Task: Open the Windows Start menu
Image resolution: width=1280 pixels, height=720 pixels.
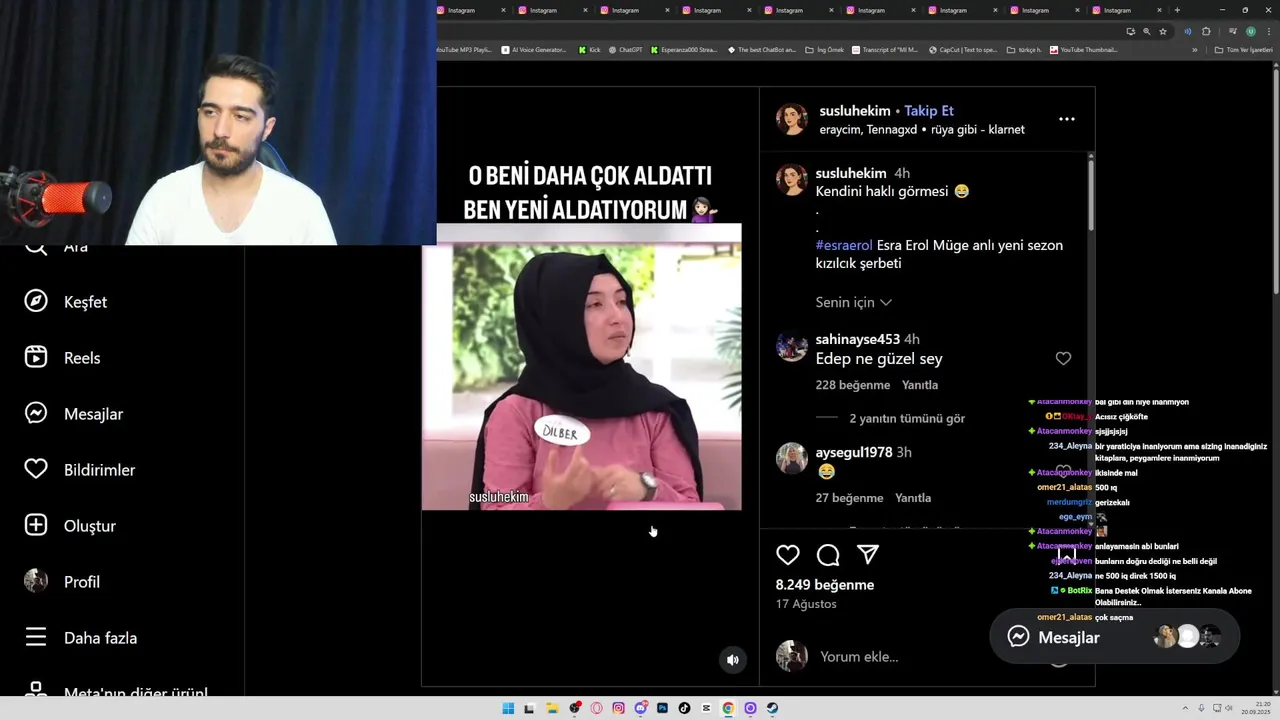Action: (508, 708)
